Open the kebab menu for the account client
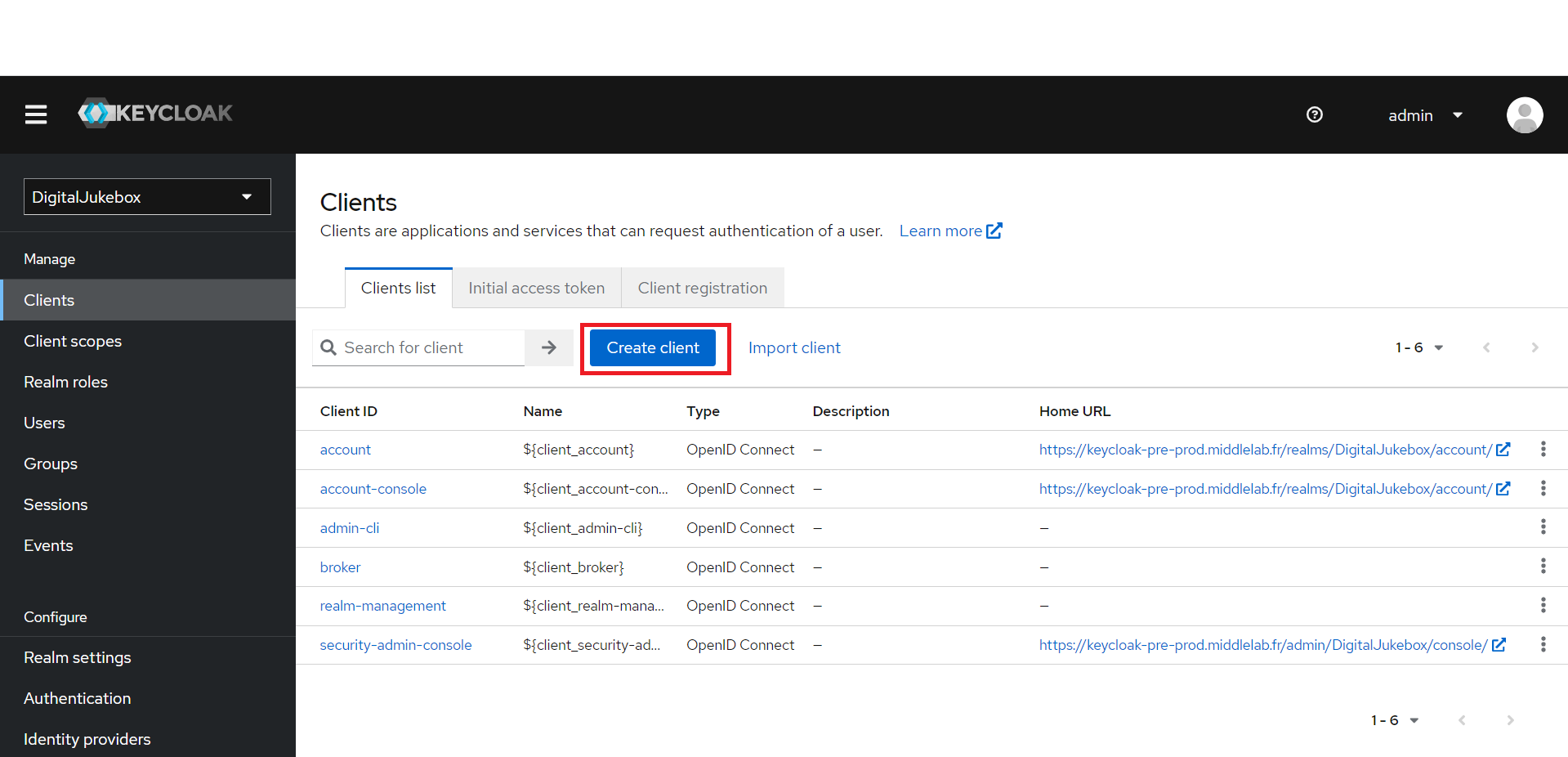This screenshot has height=757, width=1568. point(1543,449)
